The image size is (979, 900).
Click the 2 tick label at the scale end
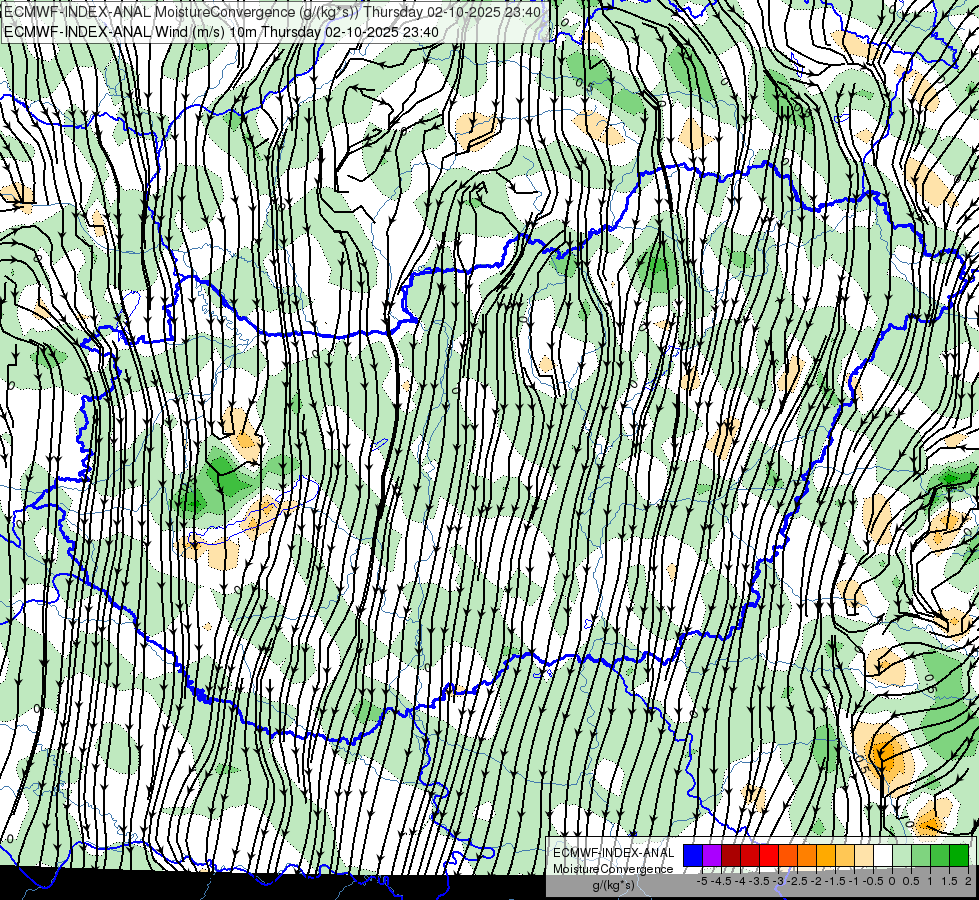[x=968, y=881]
